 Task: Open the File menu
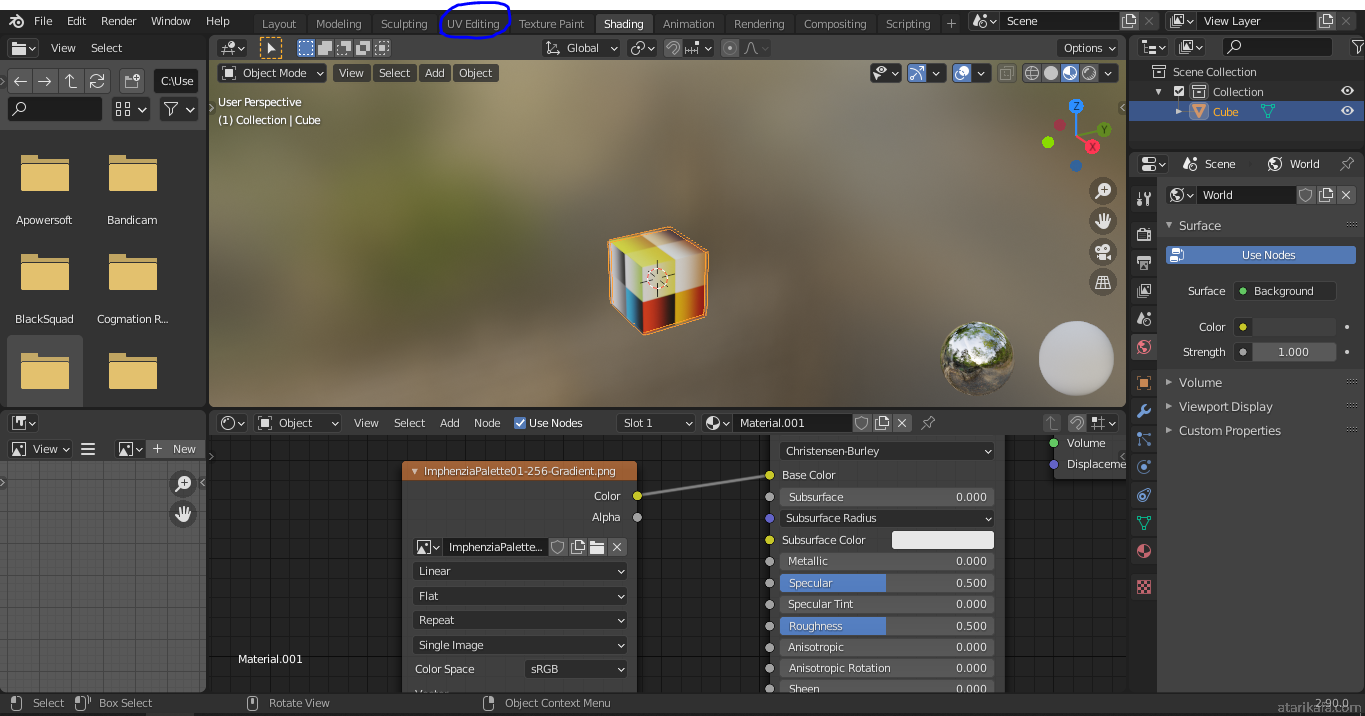pyautogui.click(x=43, y=21)
